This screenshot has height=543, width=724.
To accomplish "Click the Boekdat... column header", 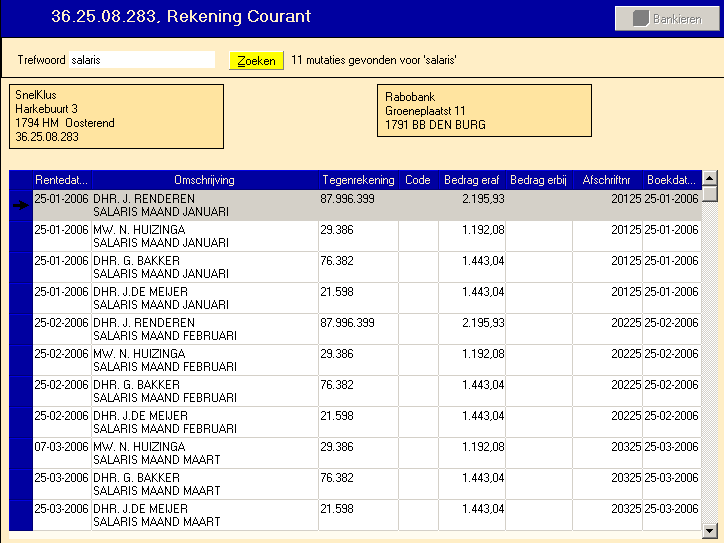I will pos(671,180).
